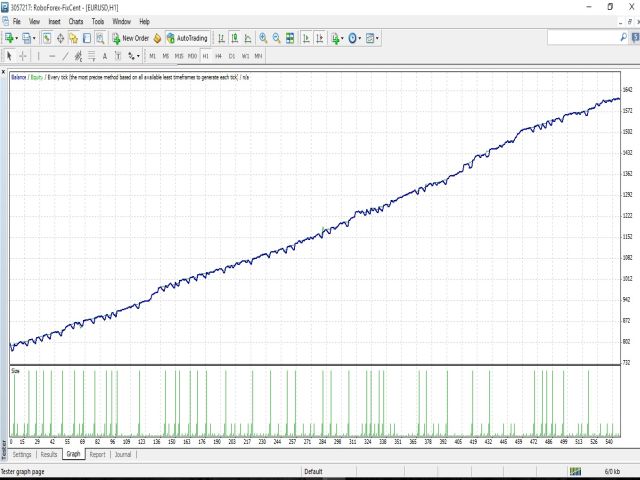Image resolution: width=640 pixels, height=480 pixels.
Task: Toggle chart Auto Scroll
Action: click(x=306, y=38)
